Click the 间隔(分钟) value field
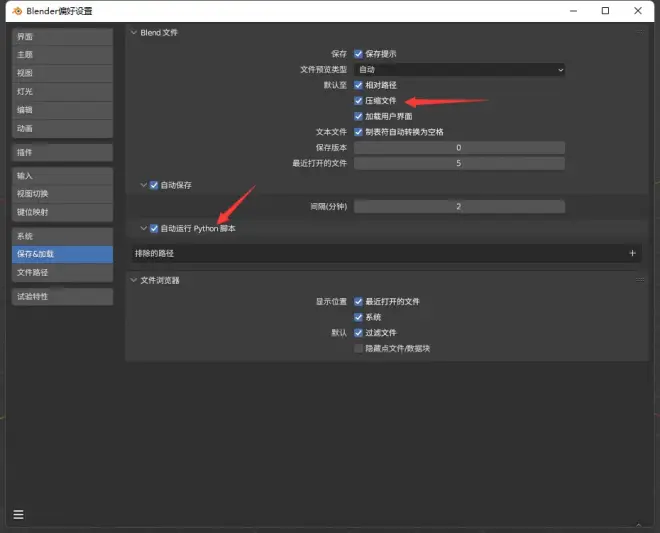This screenshot has height=533, width=660. (459, 207)
